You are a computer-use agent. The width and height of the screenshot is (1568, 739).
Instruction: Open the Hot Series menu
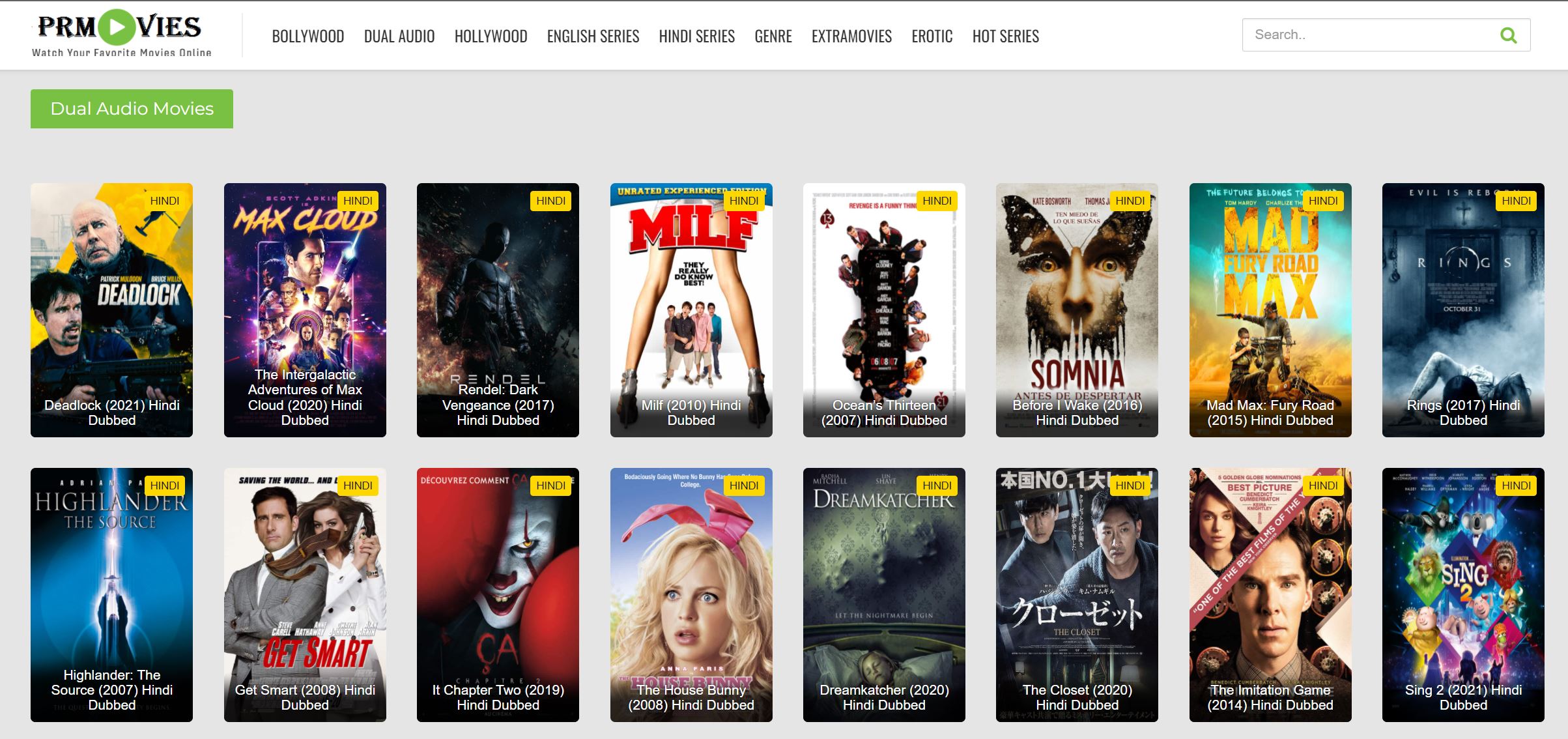tap(1006, 36)
